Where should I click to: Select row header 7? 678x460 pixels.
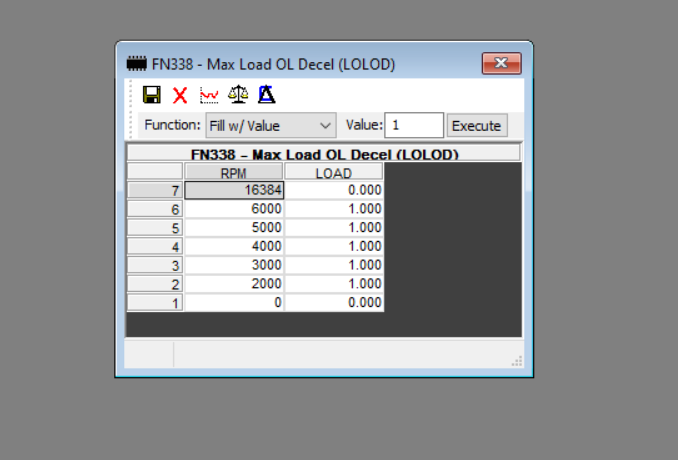coord(155,190)
